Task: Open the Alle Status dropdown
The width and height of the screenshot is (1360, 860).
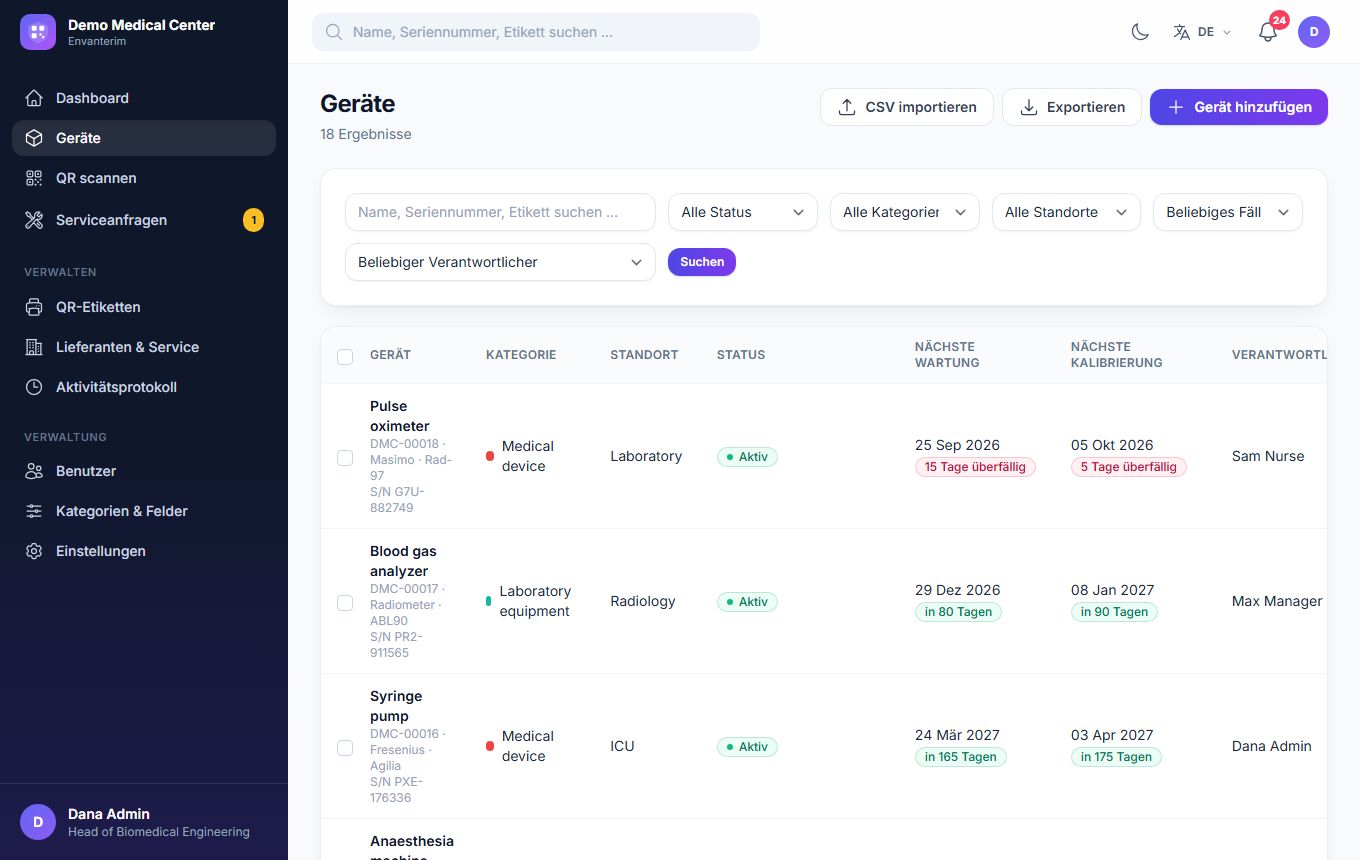Action: click(x=743, y=212)
